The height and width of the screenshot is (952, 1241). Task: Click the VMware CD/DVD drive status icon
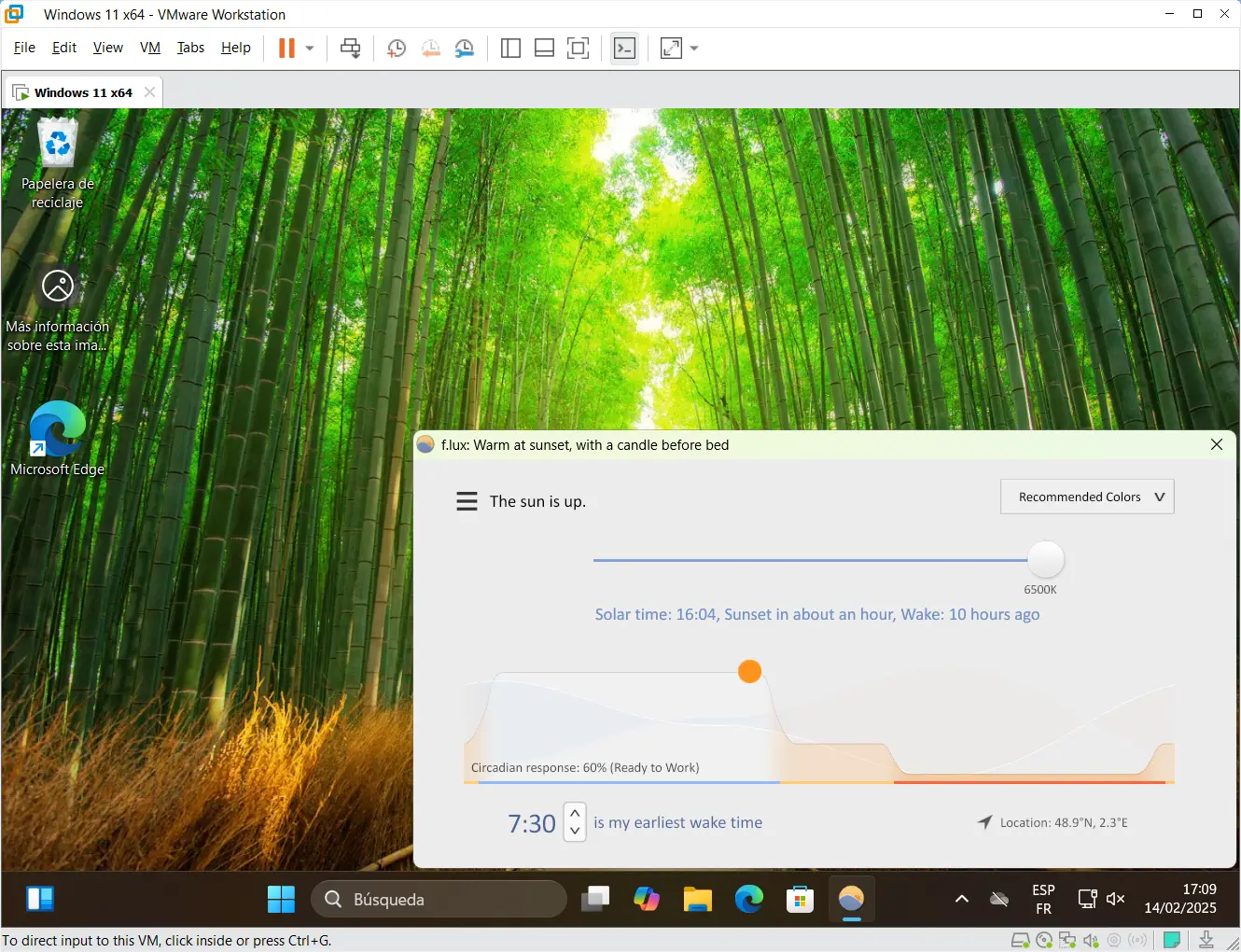click(1044, 940)
